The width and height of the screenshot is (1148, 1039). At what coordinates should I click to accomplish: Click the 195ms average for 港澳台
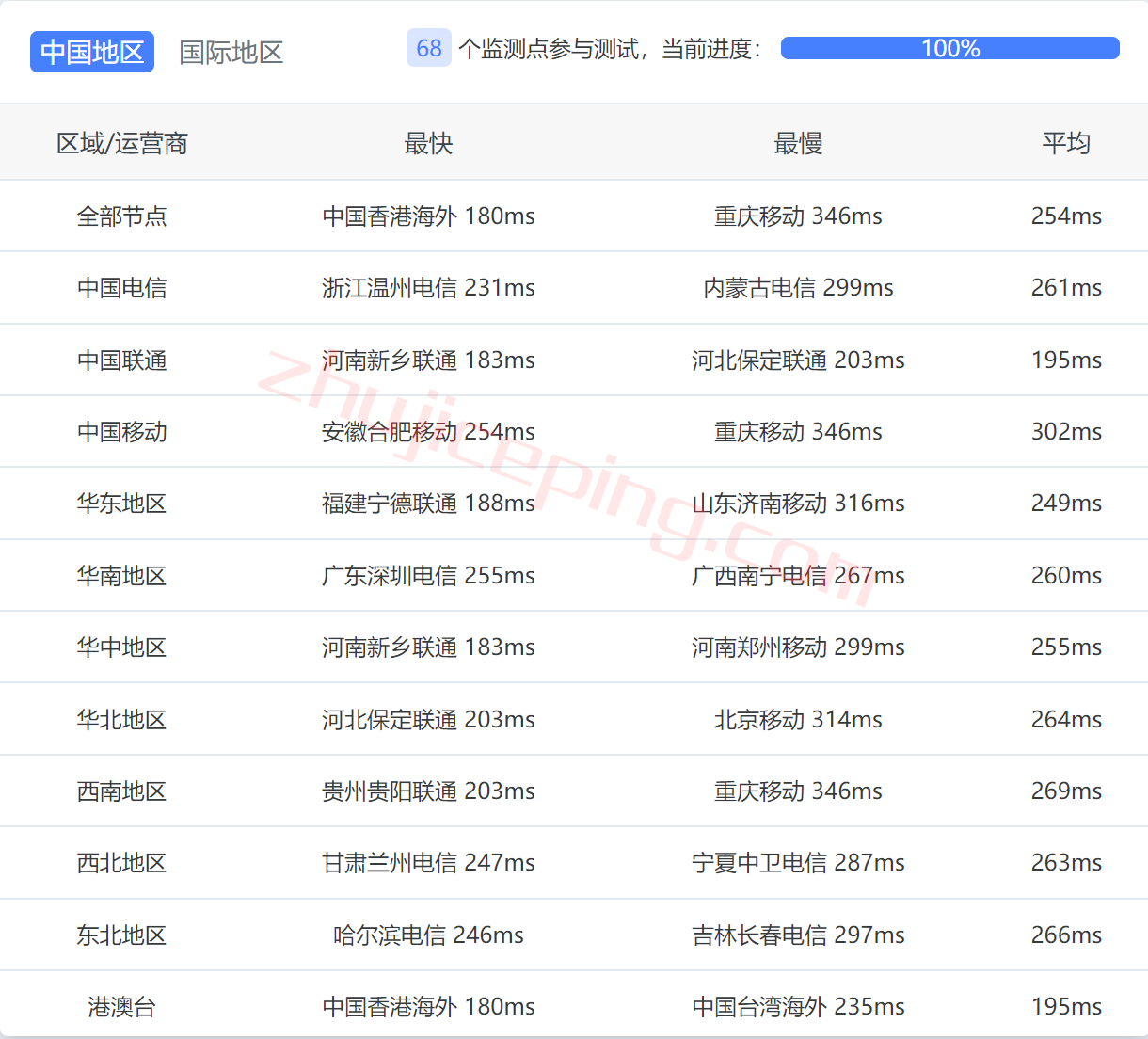click(x=1066, y=1007)
